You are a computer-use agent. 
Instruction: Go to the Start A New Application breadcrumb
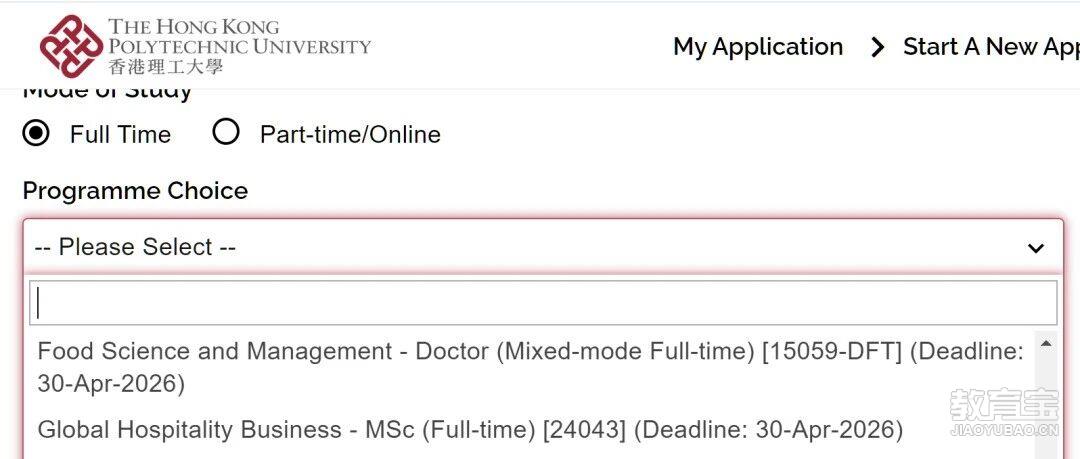click(x=990, y=47)
